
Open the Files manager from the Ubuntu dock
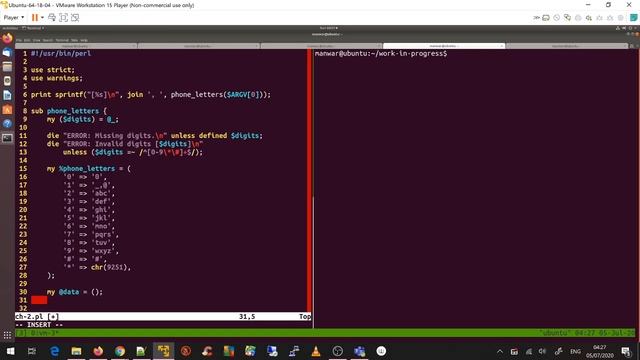pos(7,67)
